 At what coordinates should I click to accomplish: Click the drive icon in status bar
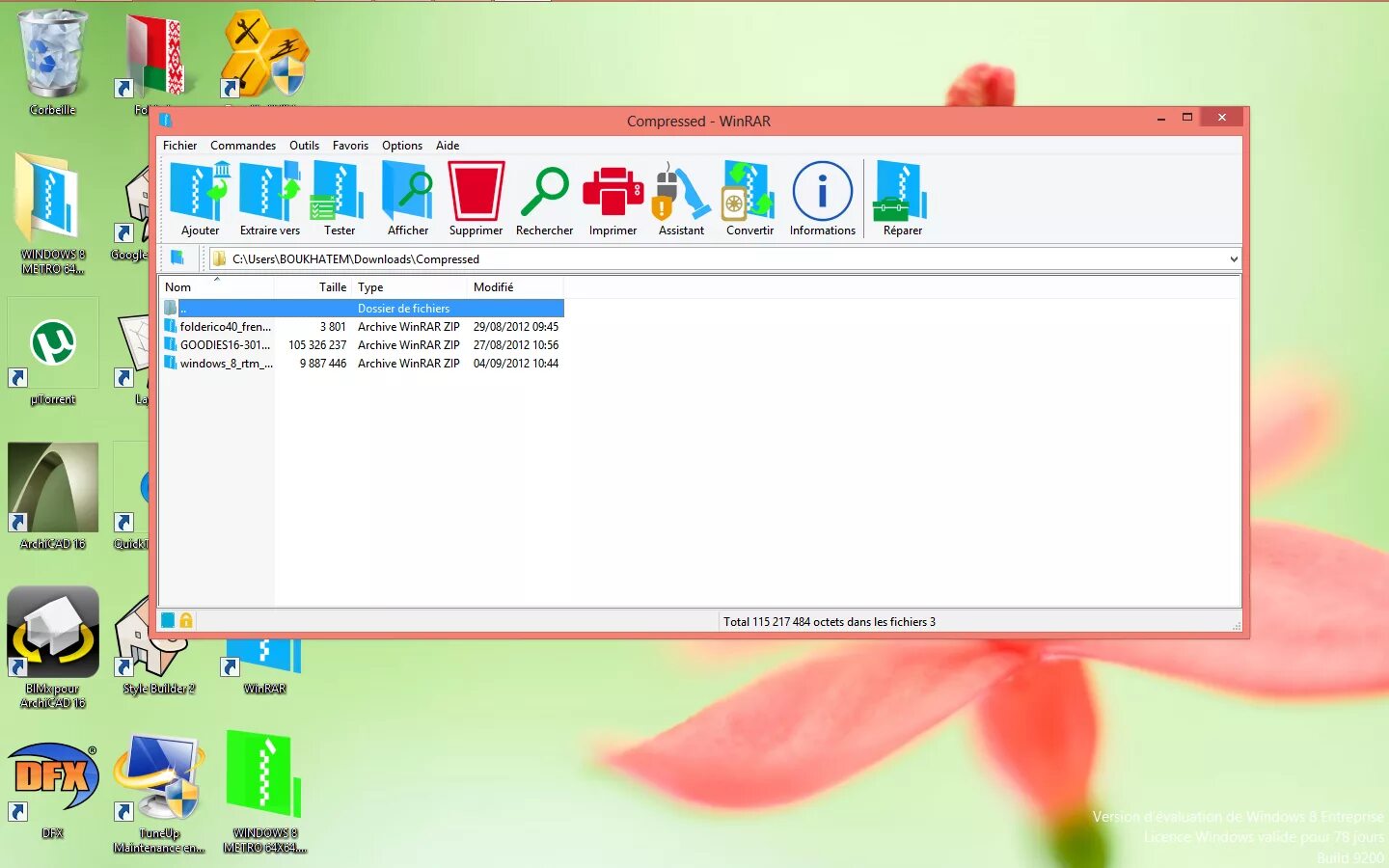point(168,620)
